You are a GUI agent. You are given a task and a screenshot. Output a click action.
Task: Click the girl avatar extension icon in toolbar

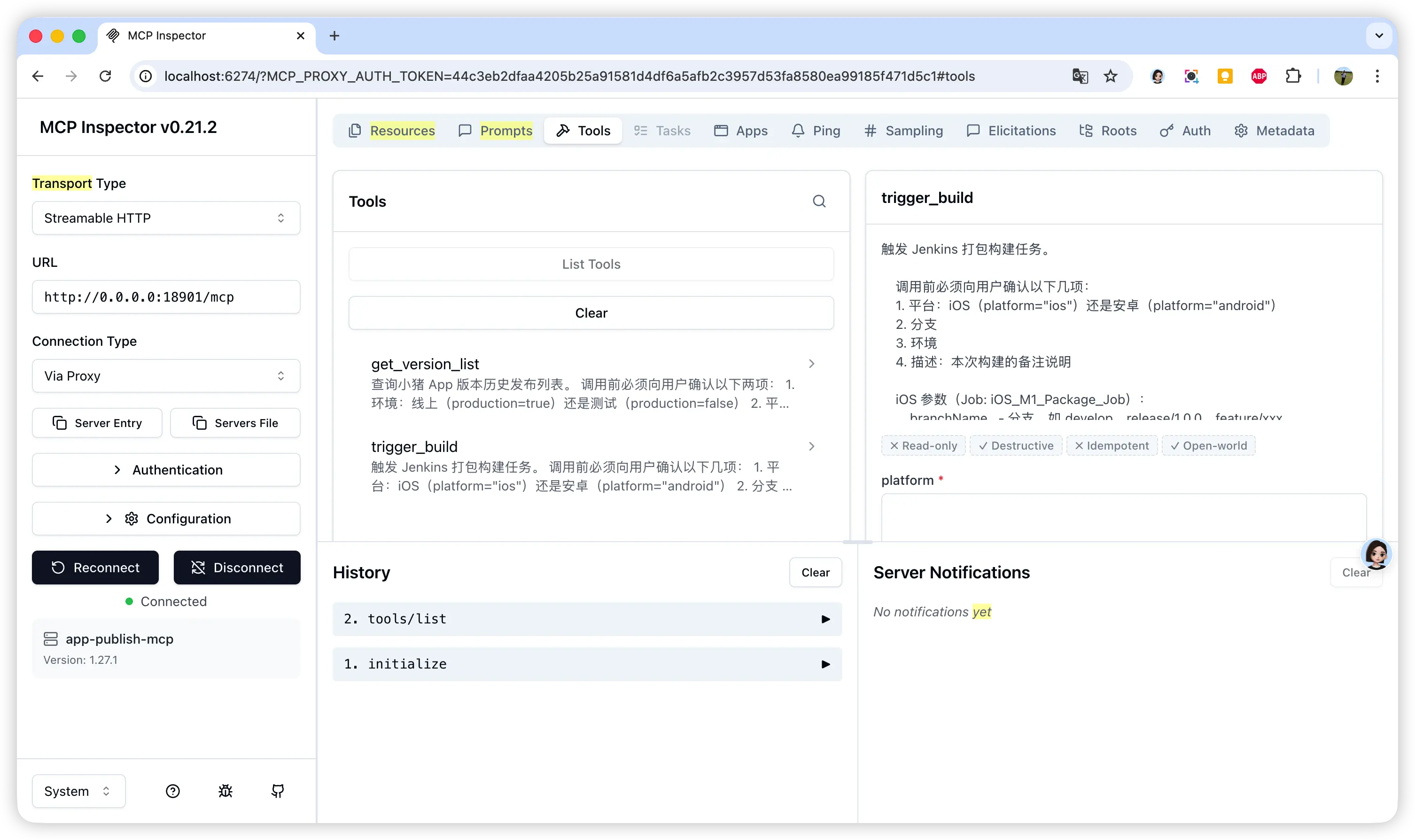click(x=1158, y=76)
